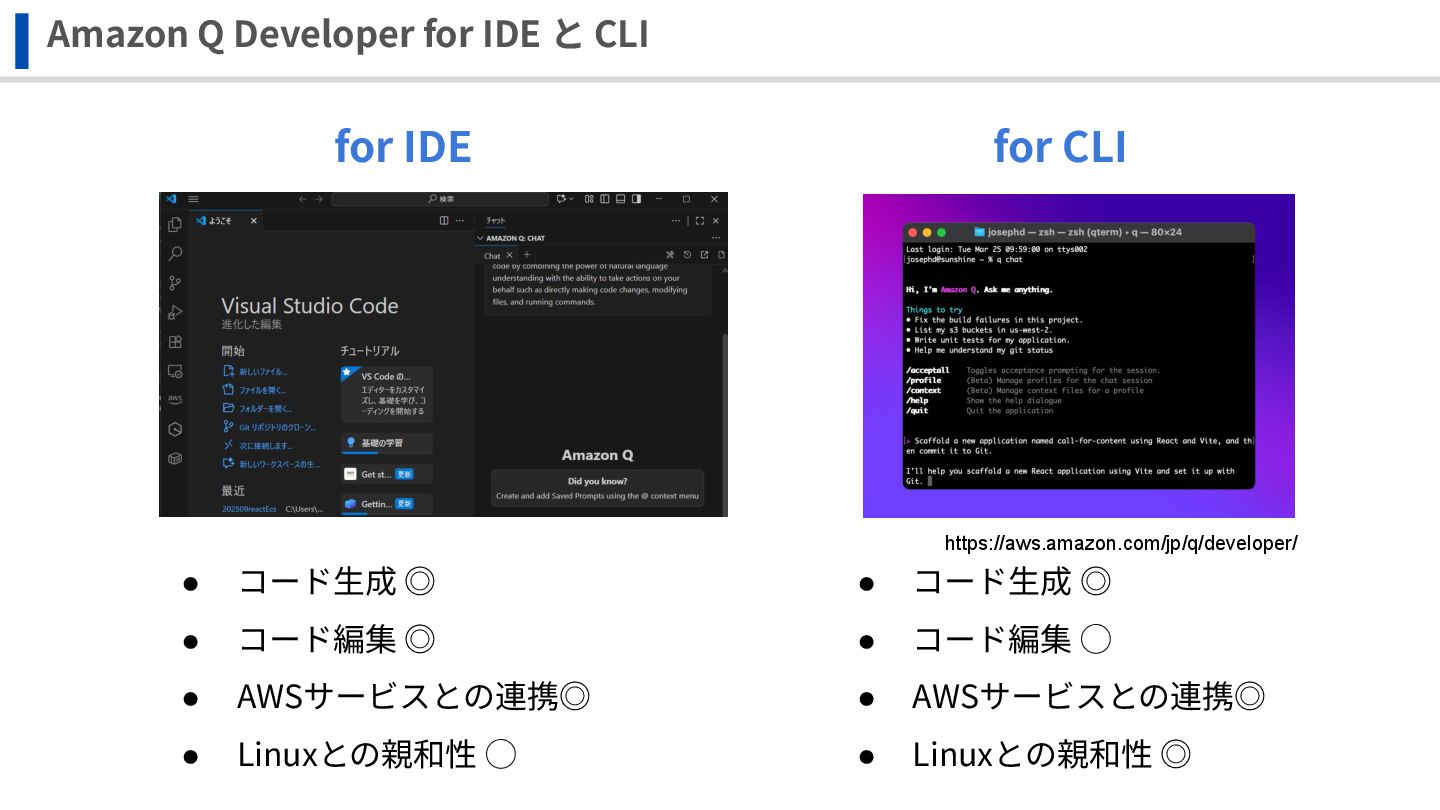Screen dimensions: 1440x810
Task: Click Git リポジトリのクローン... link
Action: coord(270,426)
